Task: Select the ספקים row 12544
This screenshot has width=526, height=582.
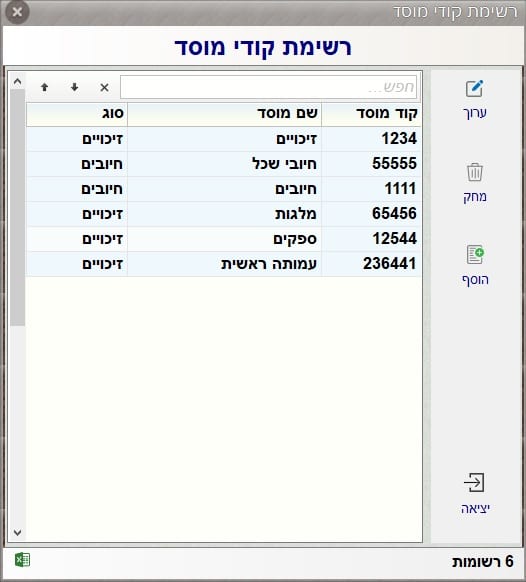Action: point(223,239)
